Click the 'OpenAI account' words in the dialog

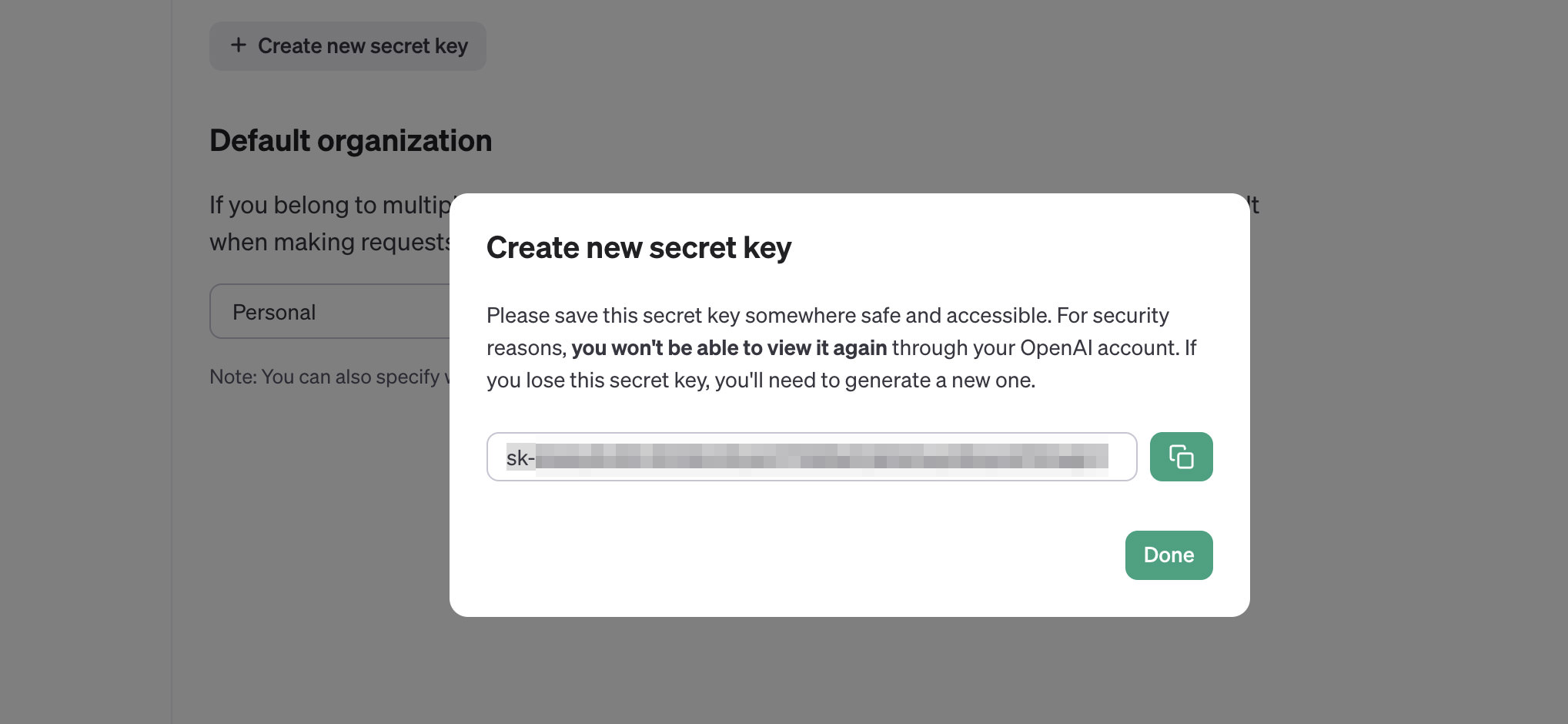[x=1098, y=348]
